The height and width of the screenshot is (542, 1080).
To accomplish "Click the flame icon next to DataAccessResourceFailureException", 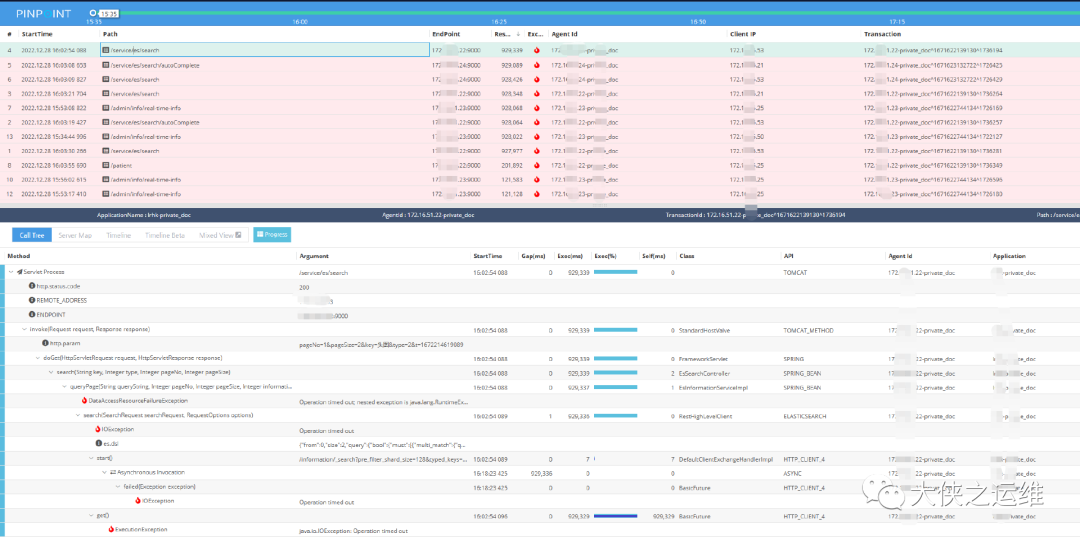I will [84, 400].
